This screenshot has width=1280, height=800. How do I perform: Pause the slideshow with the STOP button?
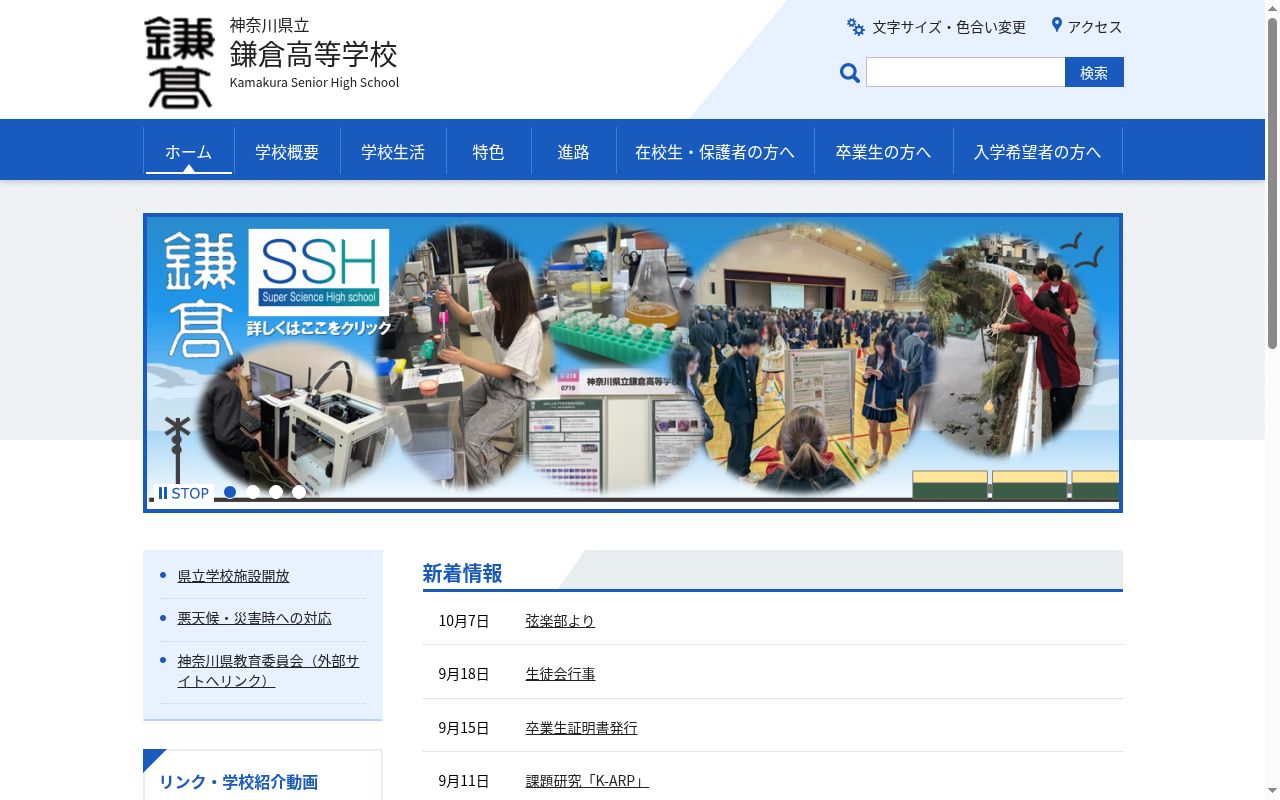click(x=183, y=493)
